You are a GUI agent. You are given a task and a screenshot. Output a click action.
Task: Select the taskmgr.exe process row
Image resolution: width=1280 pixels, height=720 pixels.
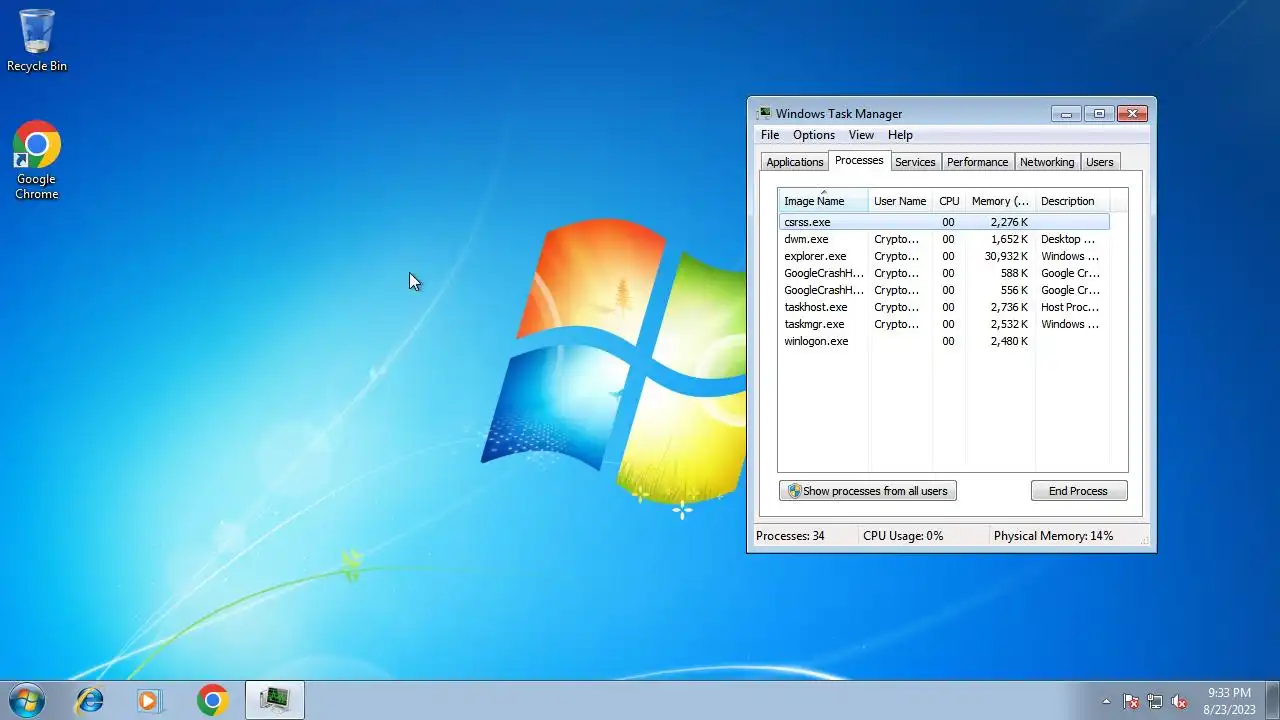tap(944, 324)
